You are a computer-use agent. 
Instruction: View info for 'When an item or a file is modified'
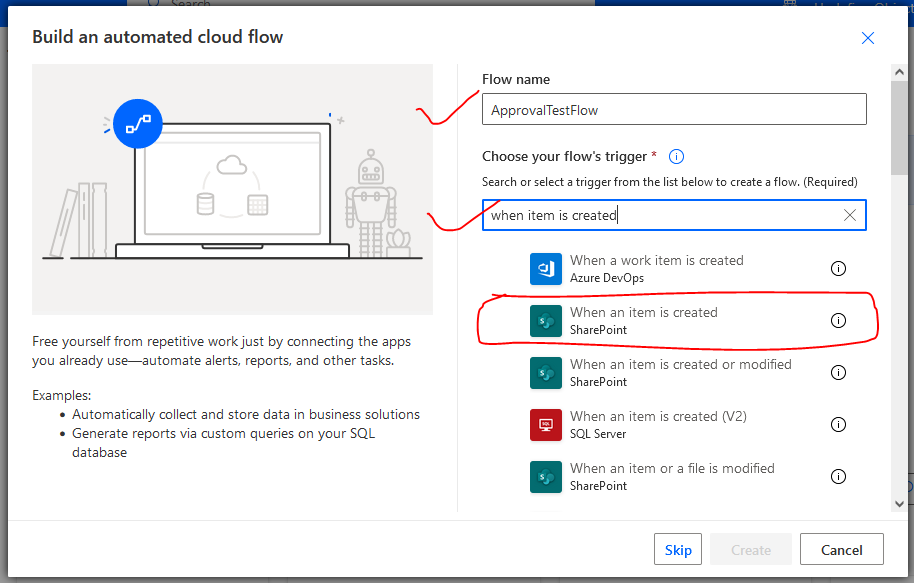click(x=839, y=477)
